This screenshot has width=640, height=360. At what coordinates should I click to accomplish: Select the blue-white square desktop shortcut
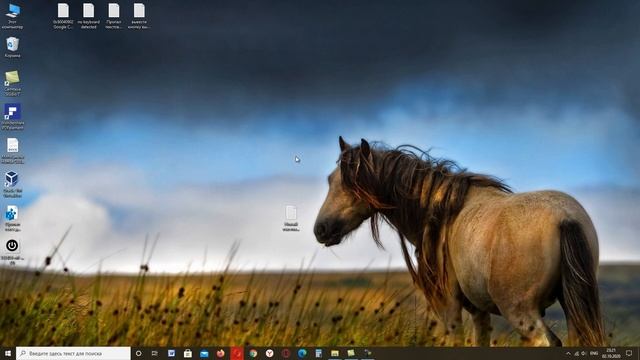tap(12, 117)
